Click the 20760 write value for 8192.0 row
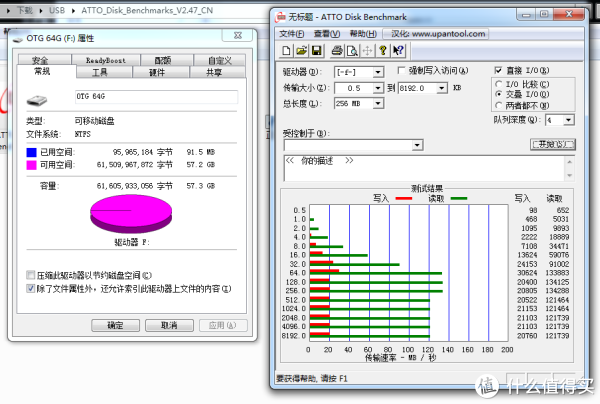 527,336
